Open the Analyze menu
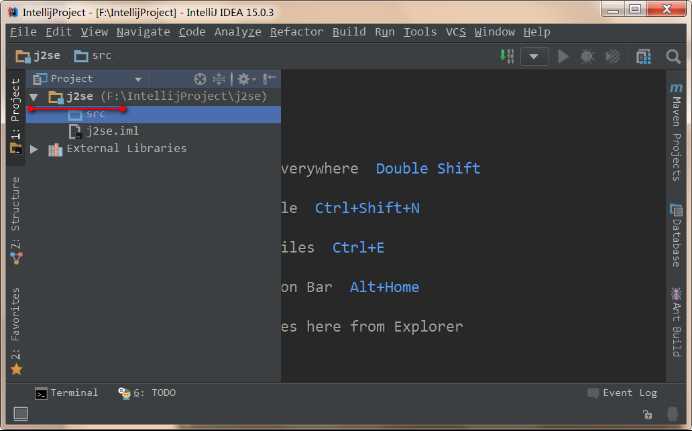Screen dimensions: 692x431 click(238, 32)
